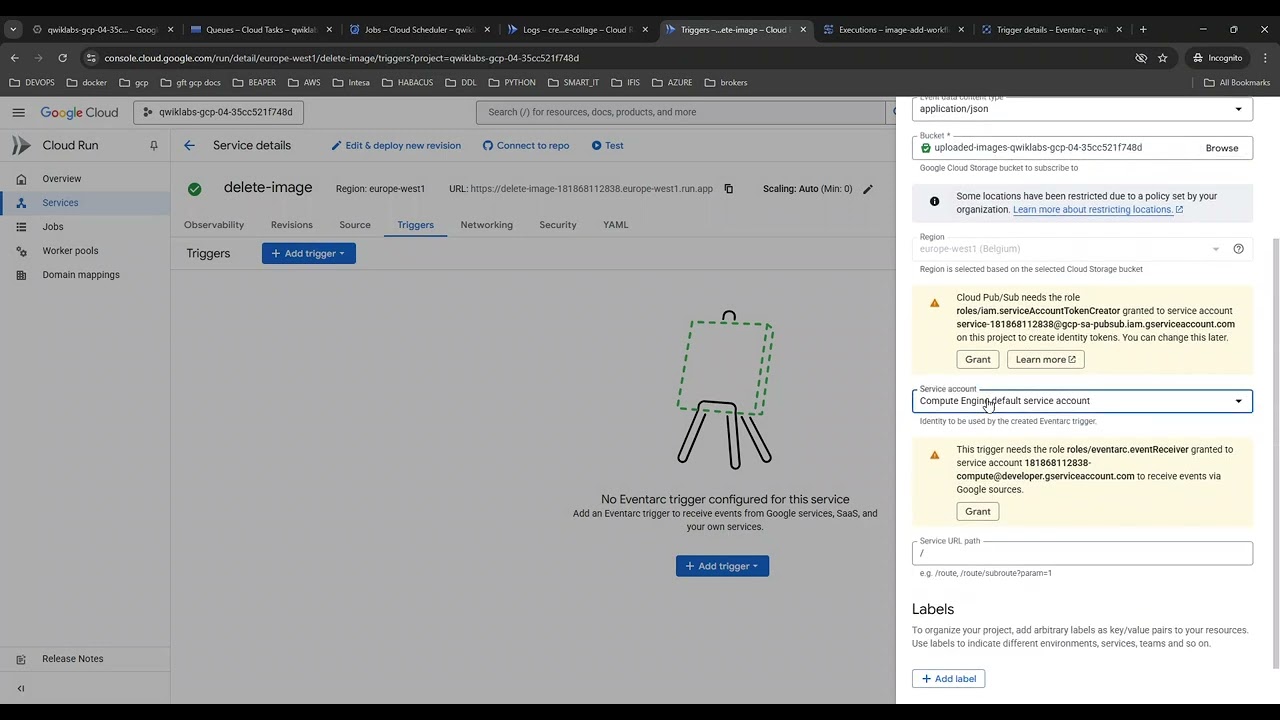Pin the Cloud Run product

pyautogui.click(x=154, y=145)
